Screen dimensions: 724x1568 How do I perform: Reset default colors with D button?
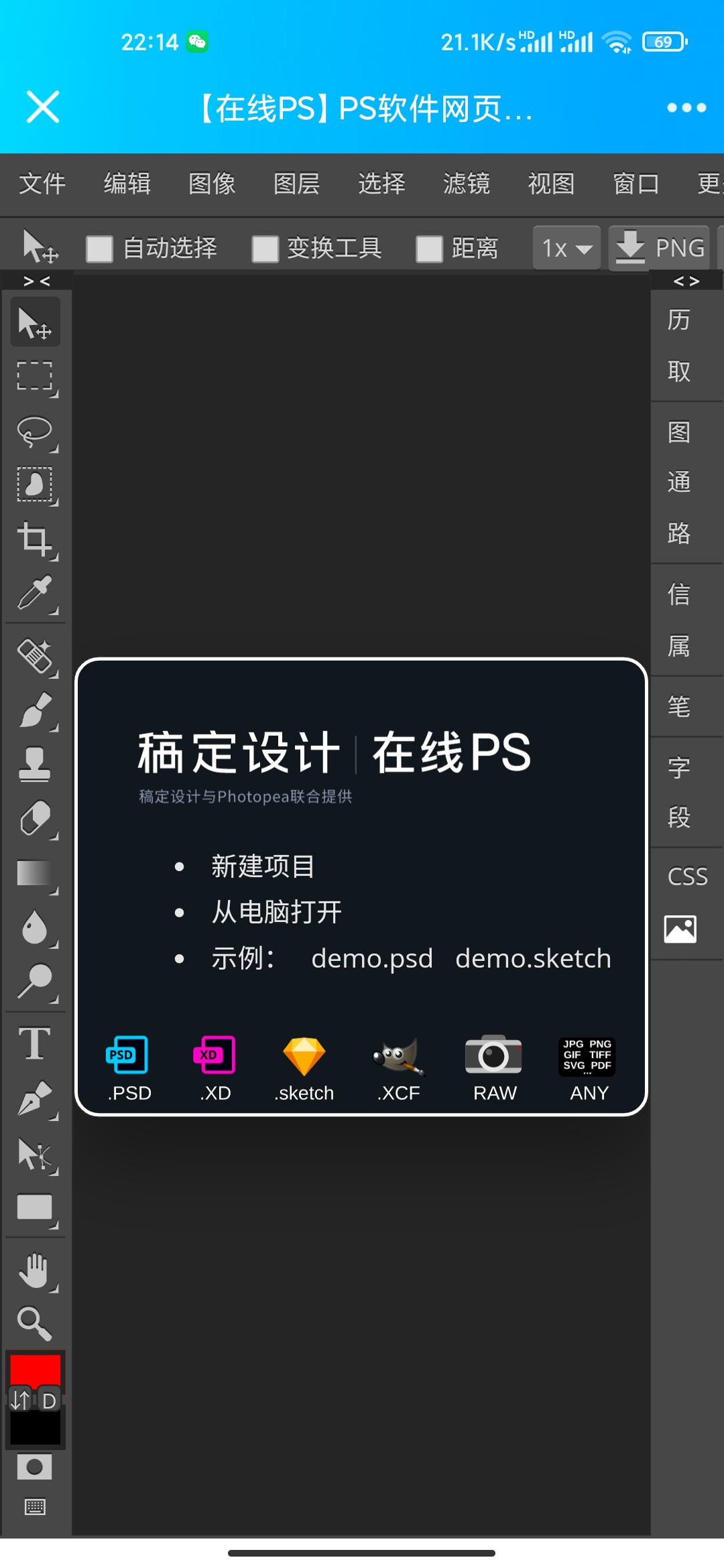pos(49,1400)
